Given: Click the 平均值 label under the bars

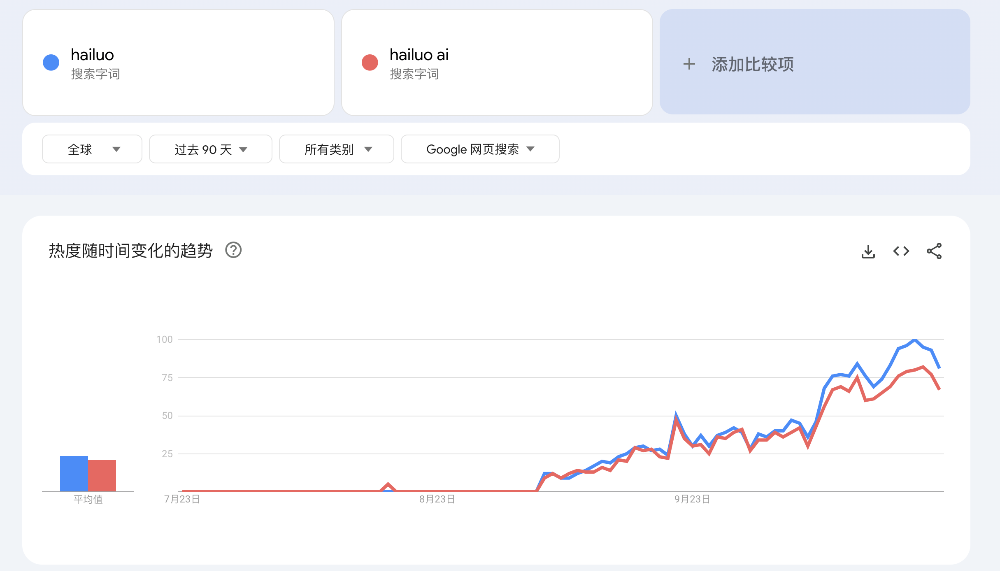Looking at the screenshot, I should (88, 499).
